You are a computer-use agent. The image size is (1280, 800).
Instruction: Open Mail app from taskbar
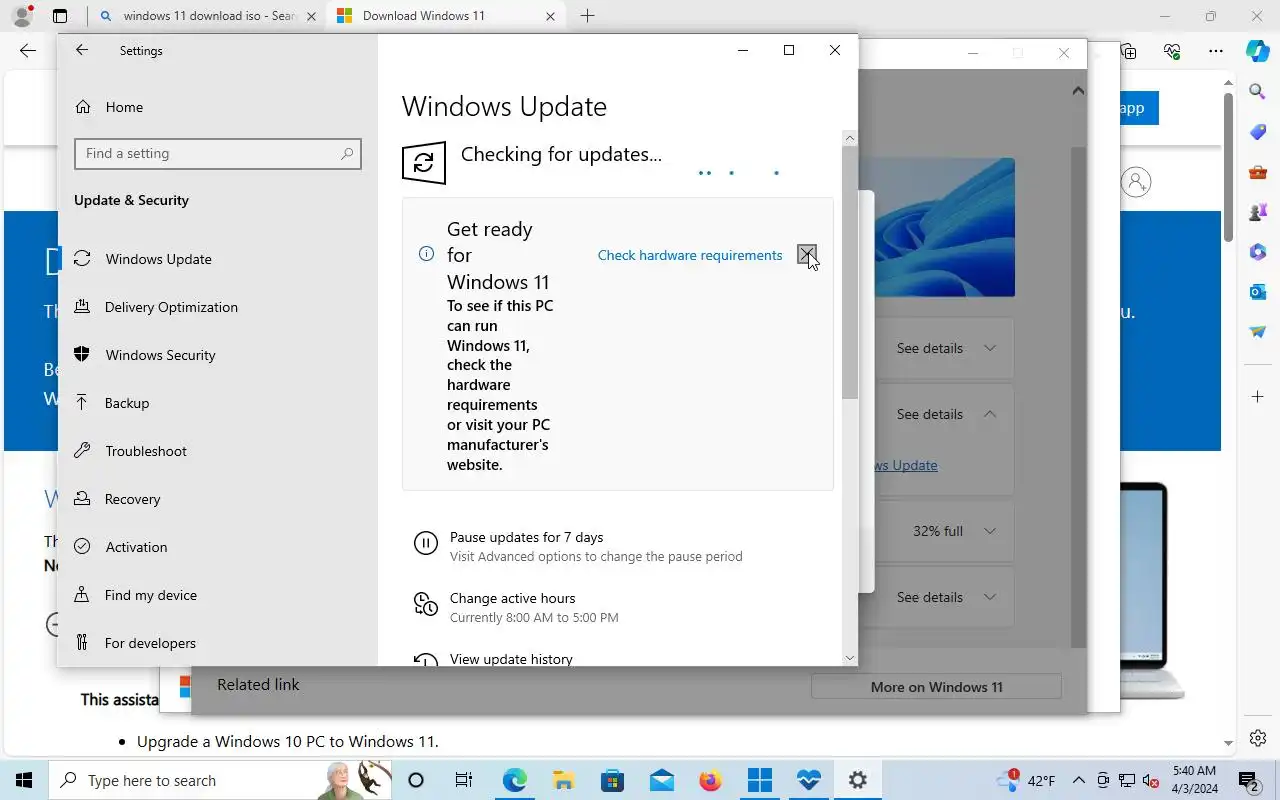click(661, 780)
